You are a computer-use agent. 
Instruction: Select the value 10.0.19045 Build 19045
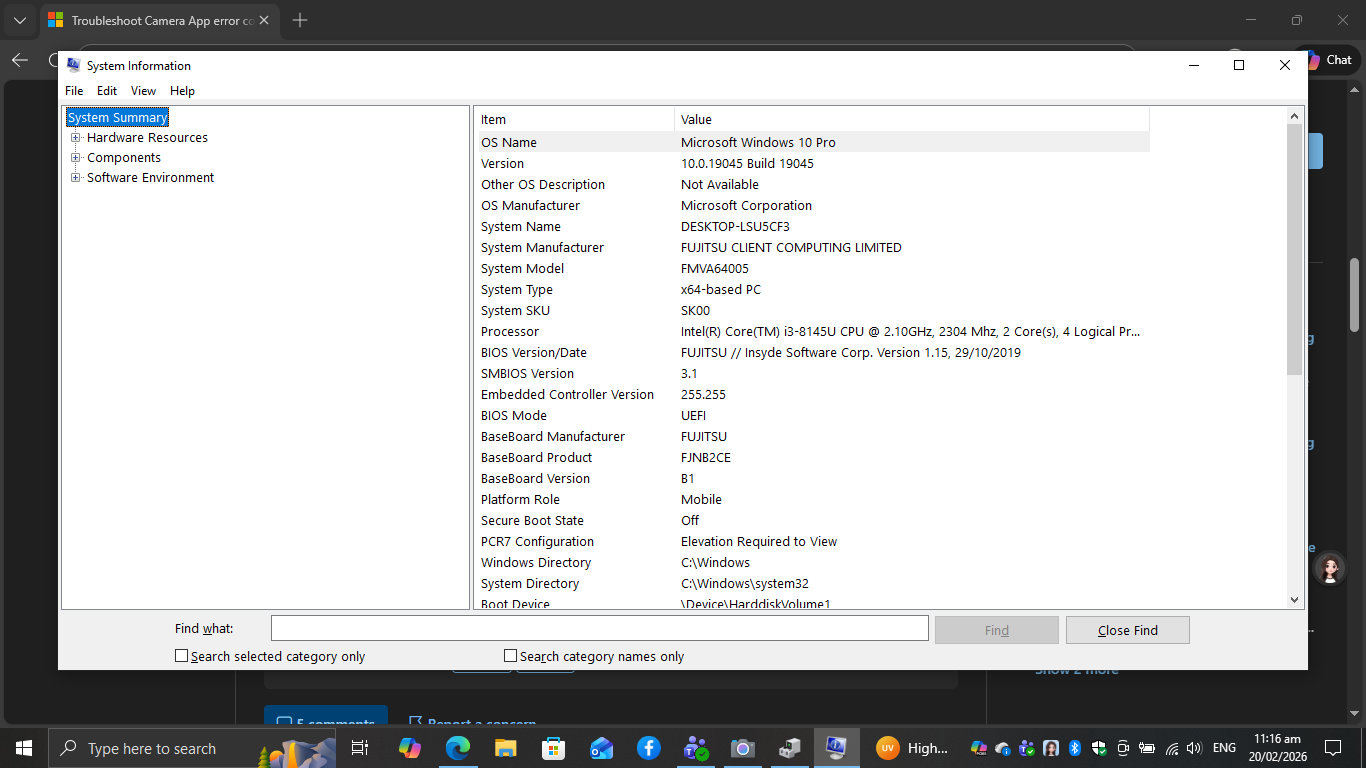(x=747, y=163)
